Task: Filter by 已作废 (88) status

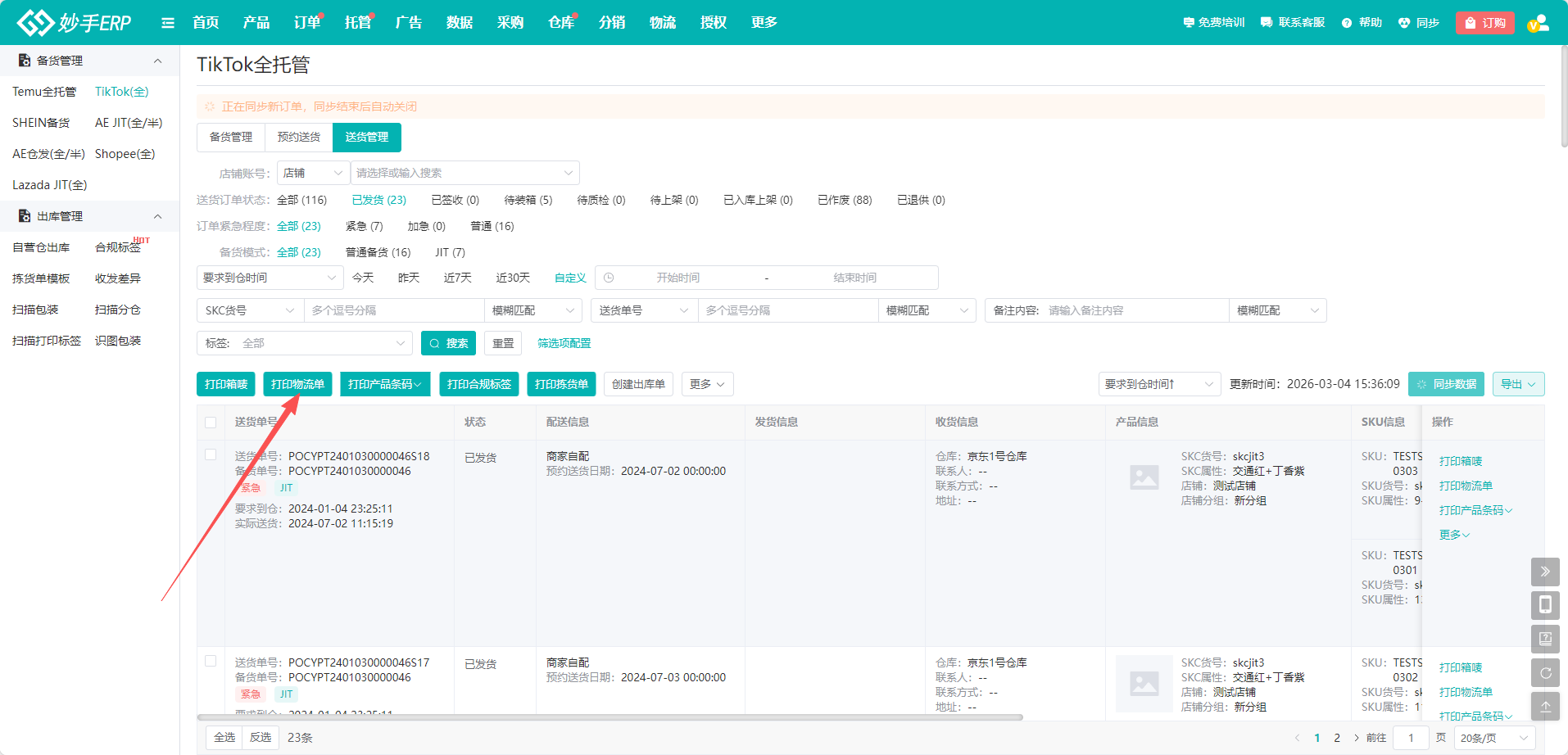Action: (x=845, y=200)
